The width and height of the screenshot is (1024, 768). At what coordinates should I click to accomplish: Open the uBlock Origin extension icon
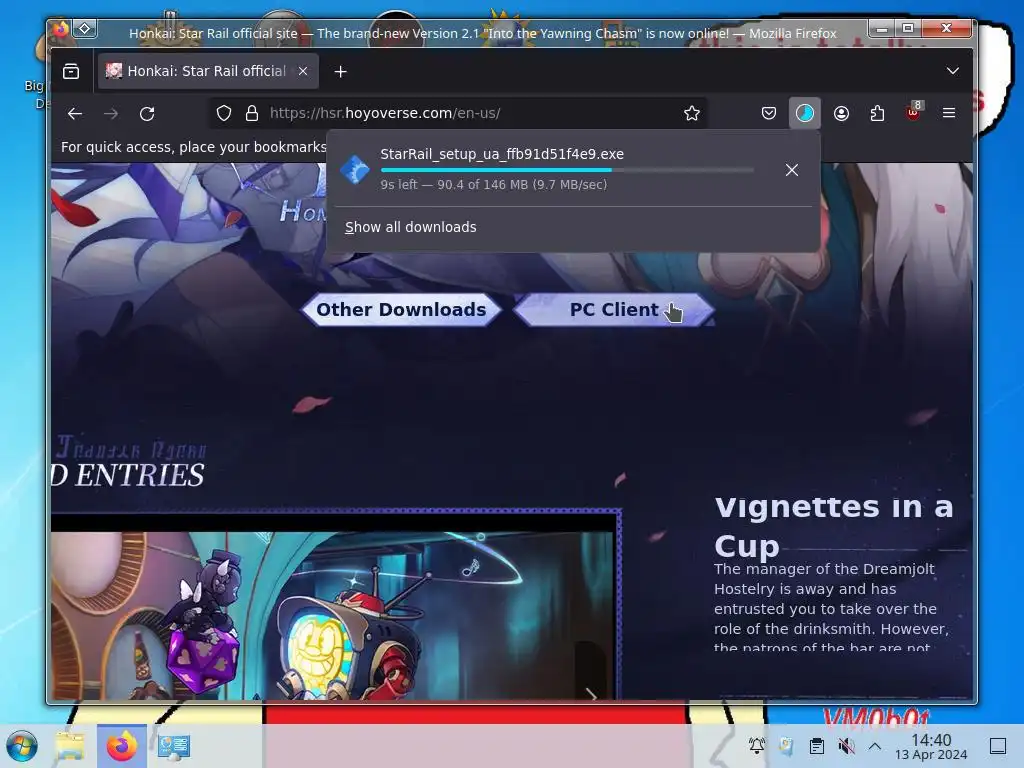(x=914, y=113)
